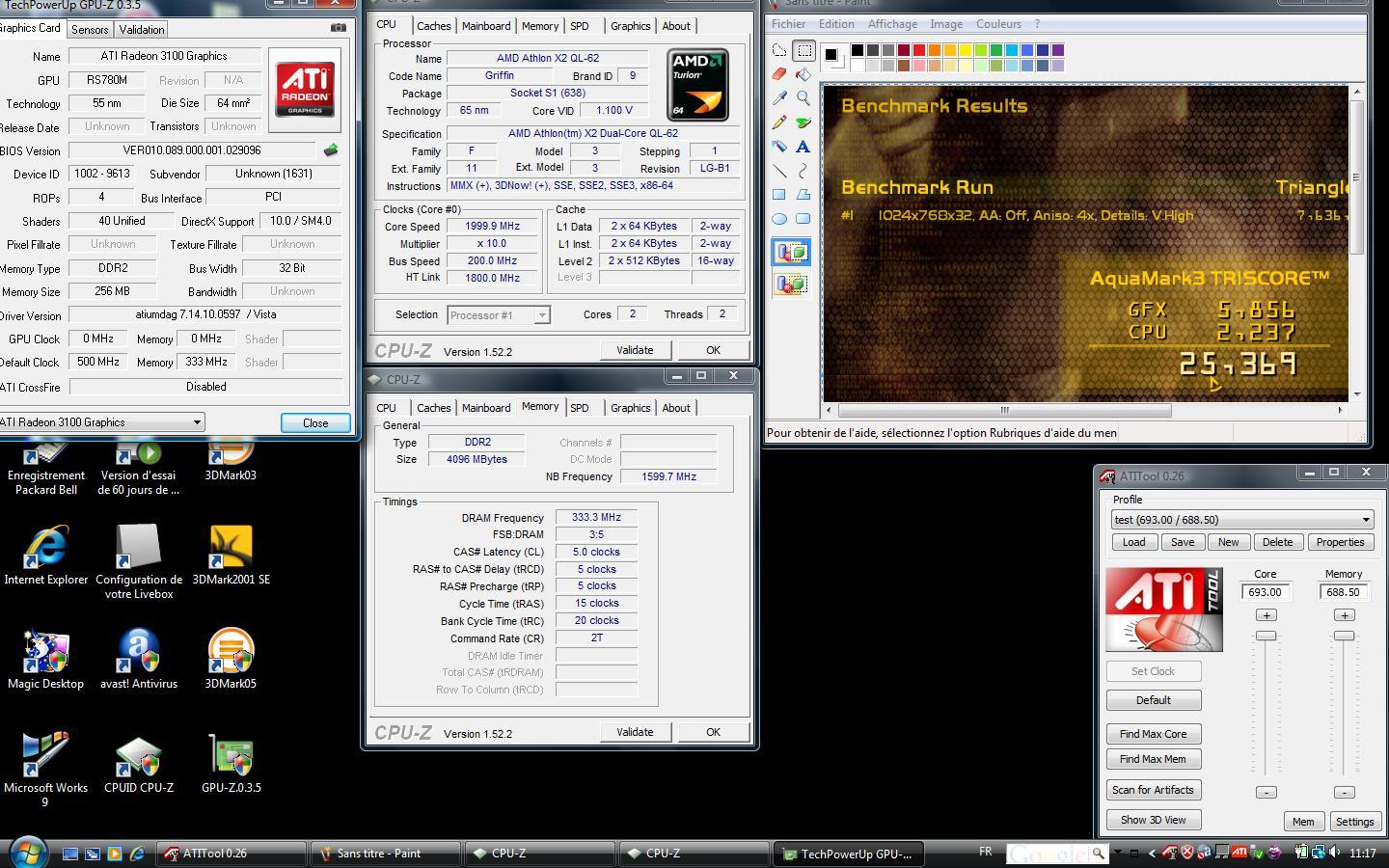
Task: Click the Core clock value field 693.00
Action: pyautogui.click(x=1265, y=592)
